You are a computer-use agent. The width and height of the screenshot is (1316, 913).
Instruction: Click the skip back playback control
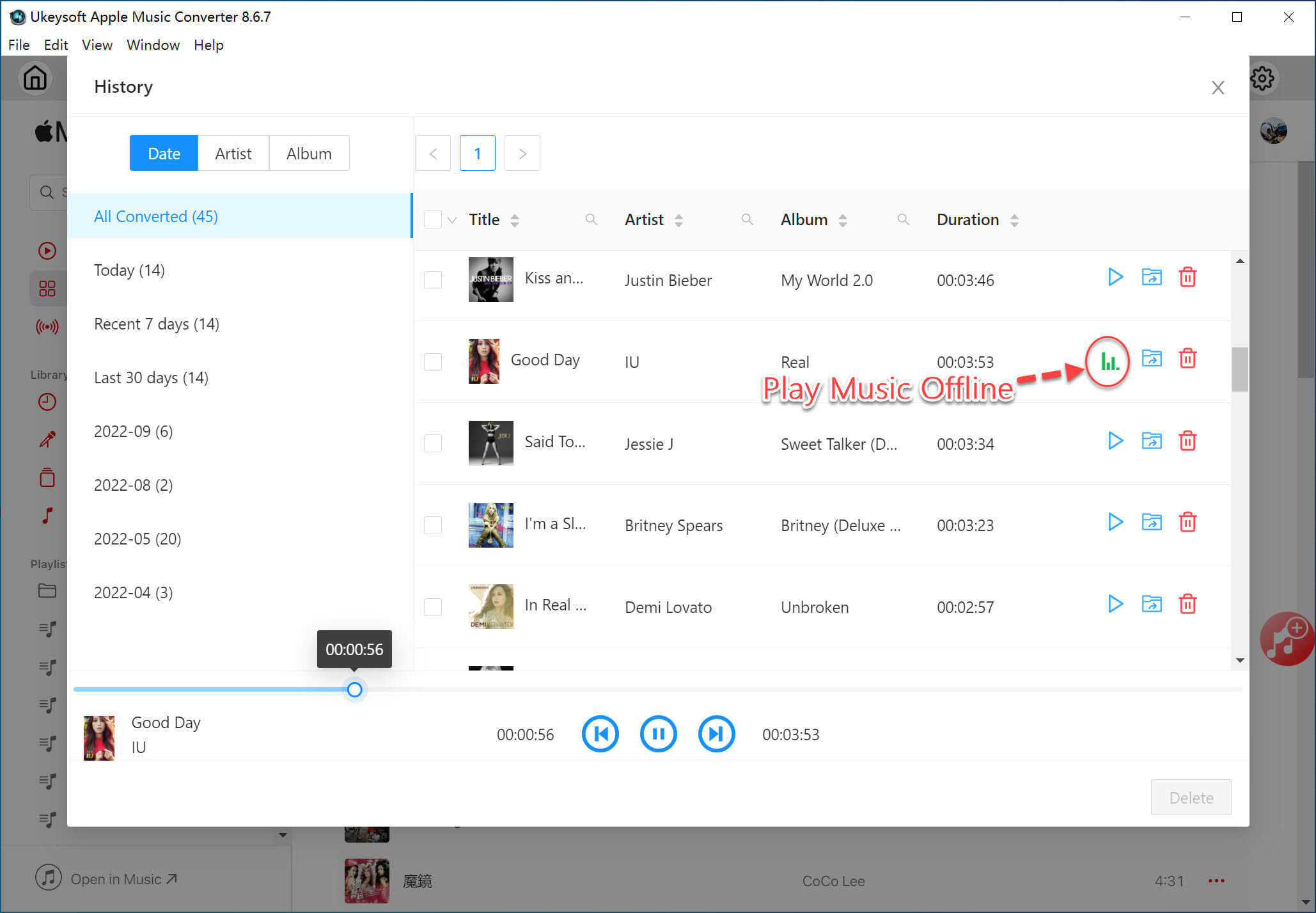click(x=600, y=734)
